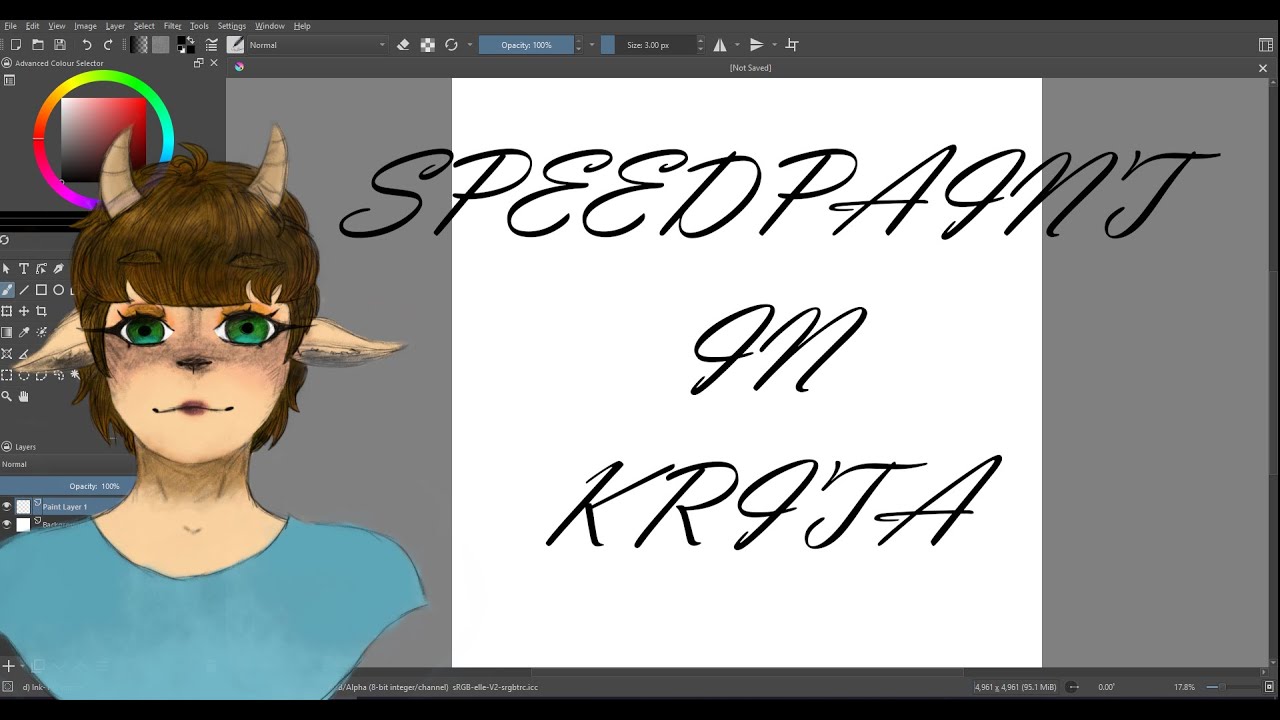Close the Not Saved document tab
The image size is (1280, 720).
[x=1263, y=68]
